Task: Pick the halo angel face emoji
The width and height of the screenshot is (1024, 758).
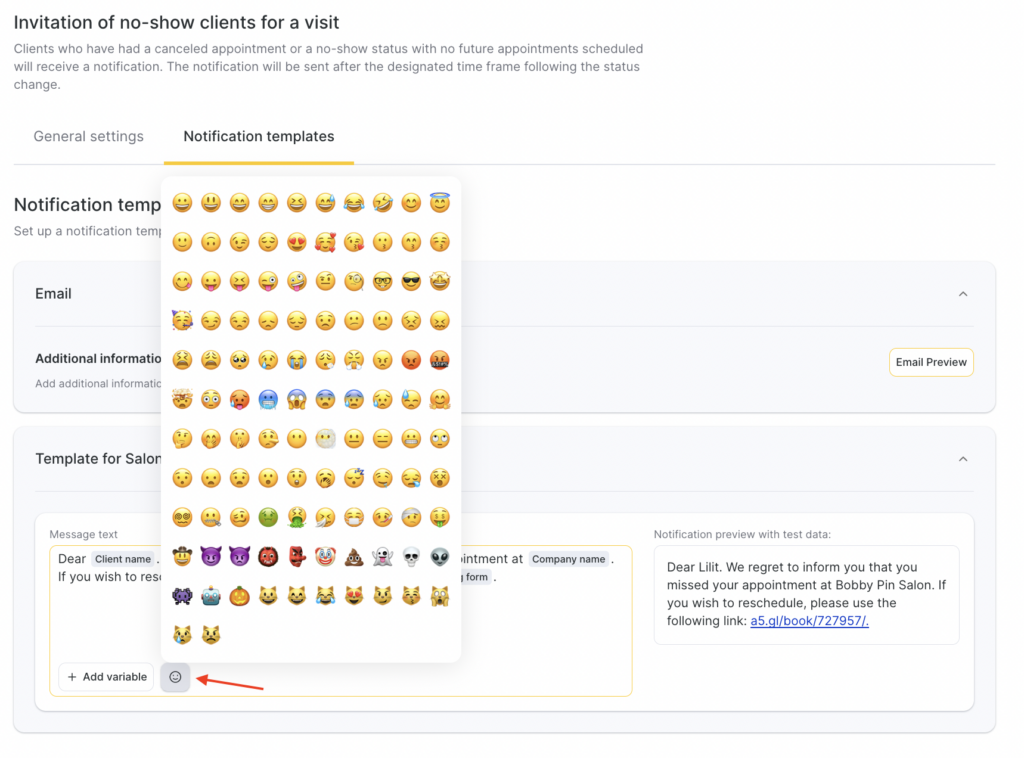Action: coord(440,203)
